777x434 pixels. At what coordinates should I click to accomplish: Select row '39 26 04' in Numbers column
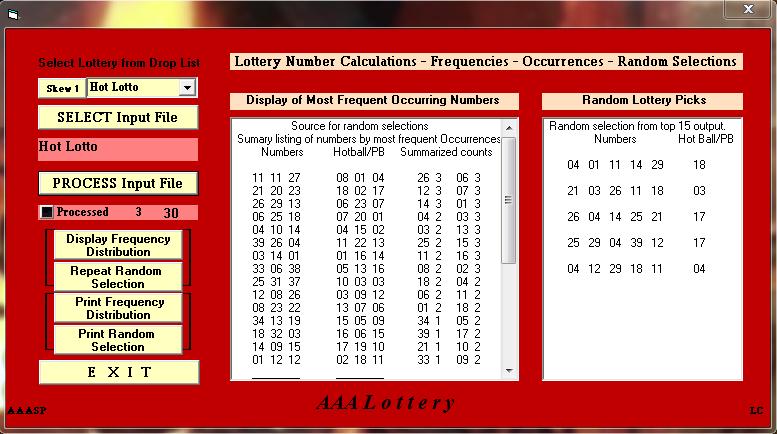pos(276,243)
